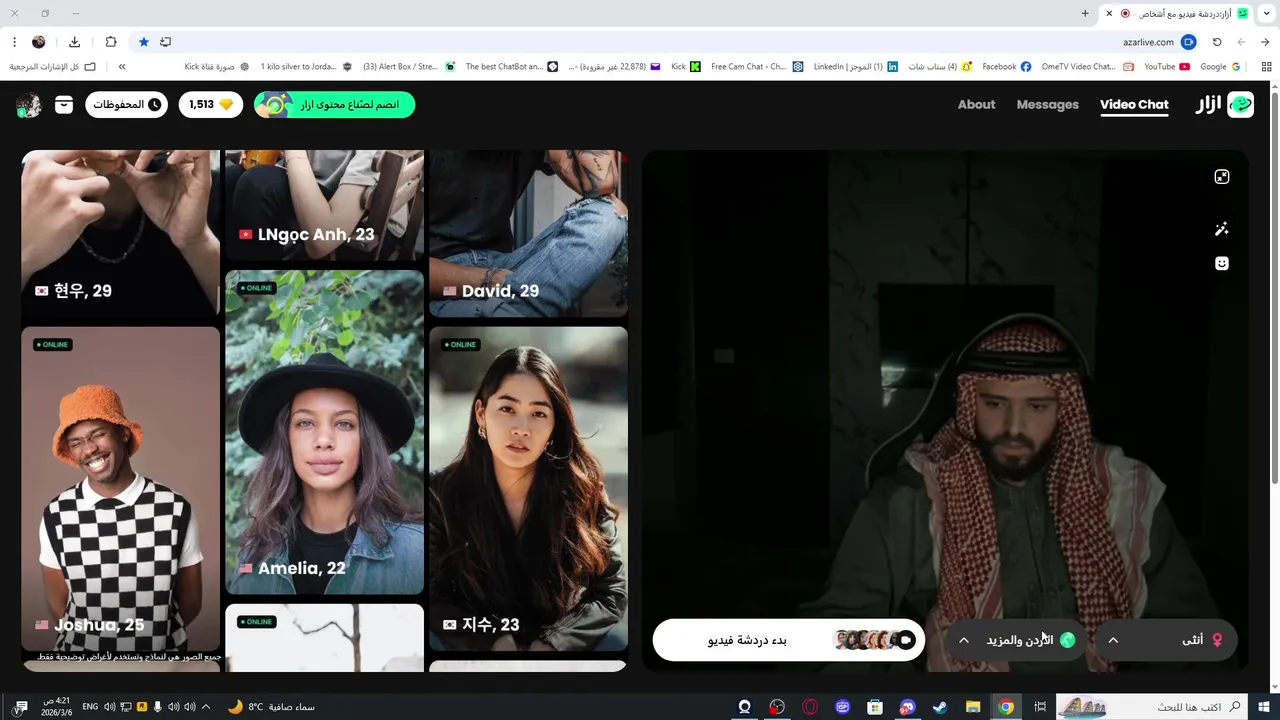The image size is (1280, 720).
Task: Click the Azar logo icon
Action: (1240, 104)
